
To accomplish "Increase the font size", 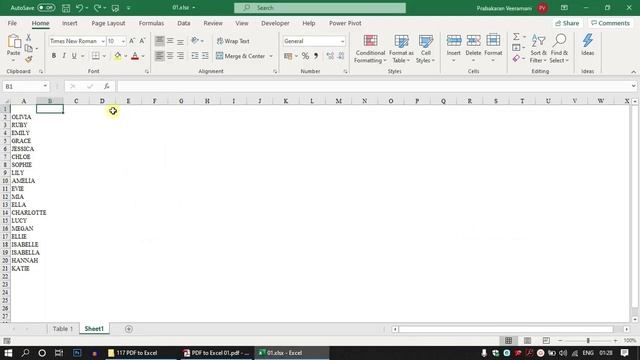I will [x=132, y=41].
